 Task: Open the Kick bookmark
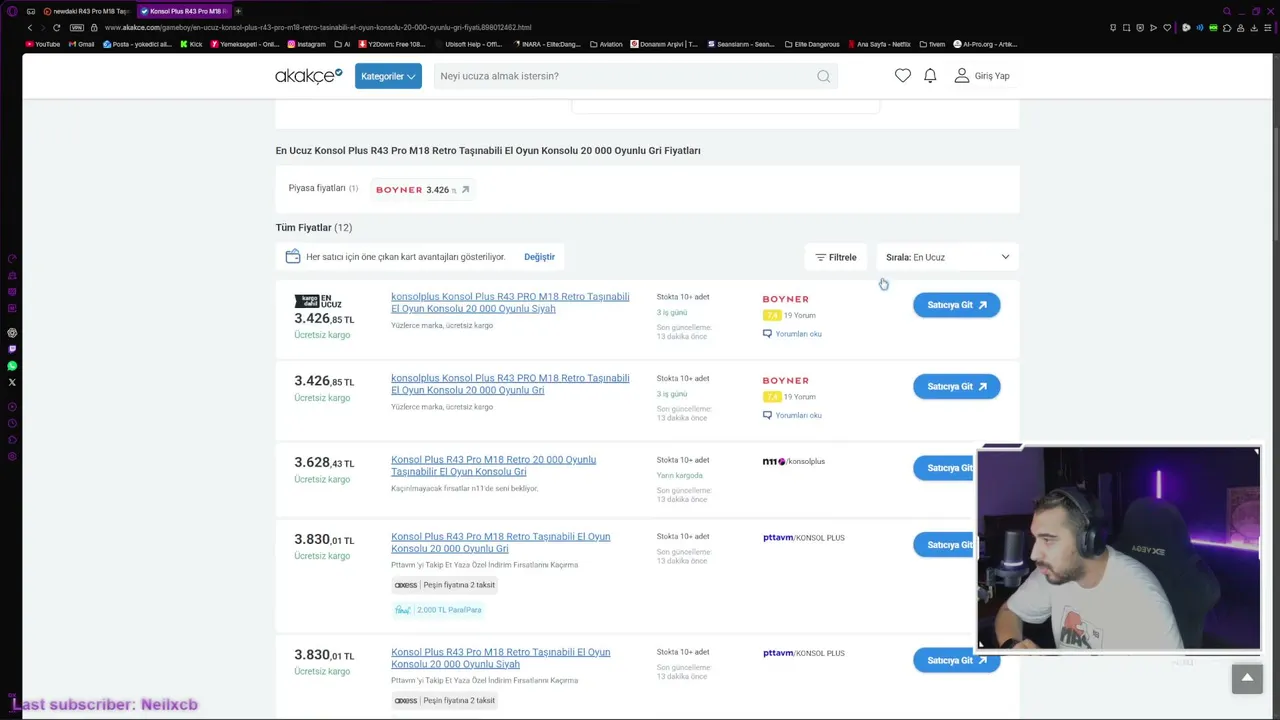pos(191,44)
